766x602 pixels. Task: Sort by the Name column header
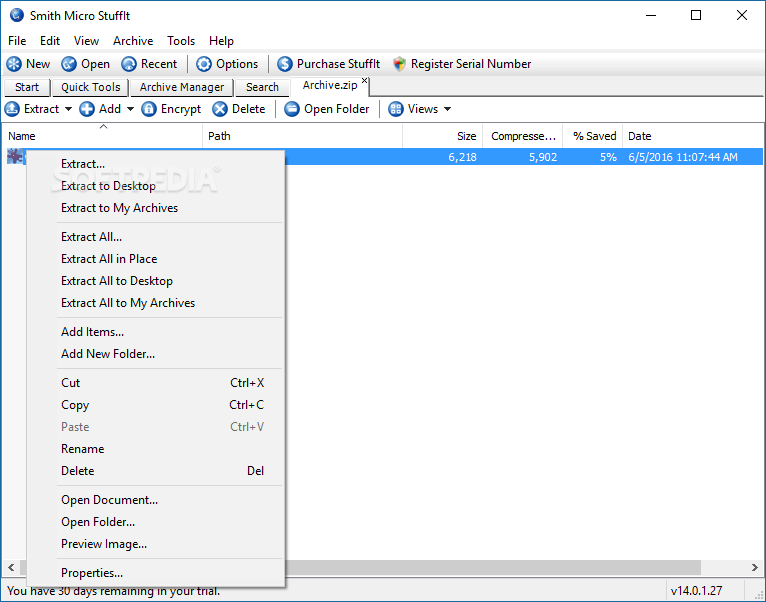click(x=103, y=136)
